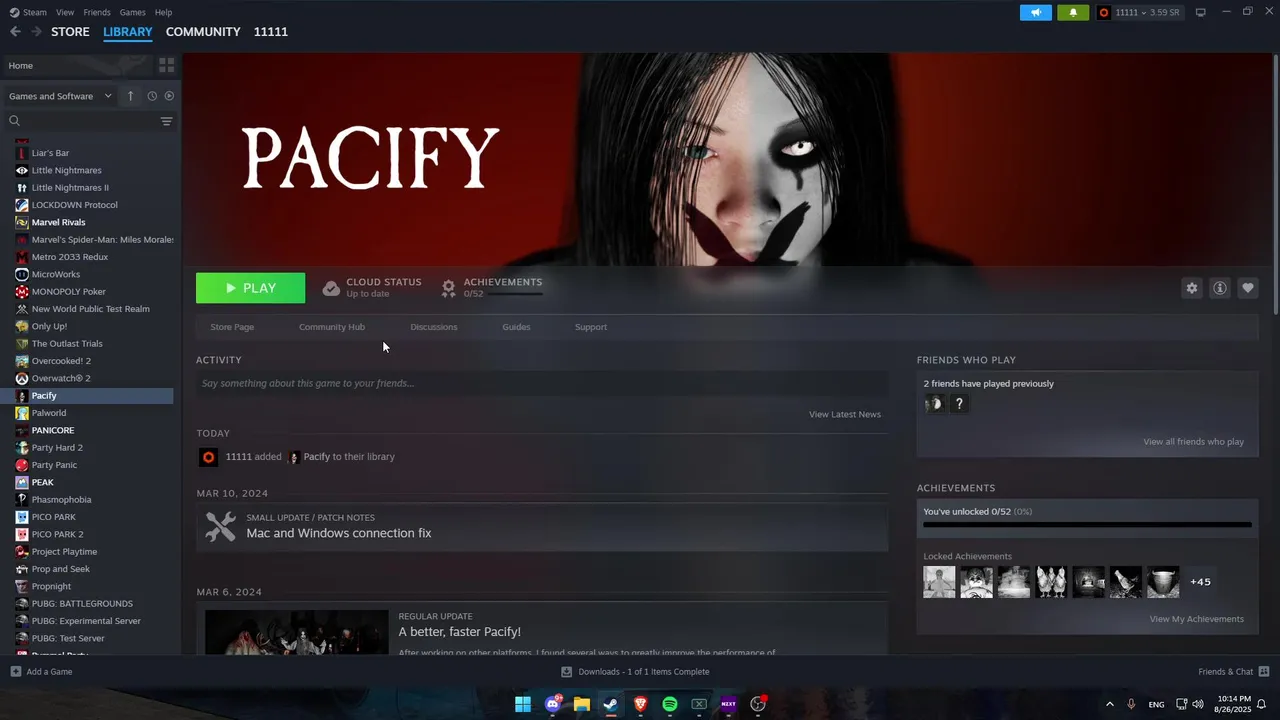Open the Games and Software dropdown
Image resolution: width=1280 pixels, height=720 pixels.
61,96
